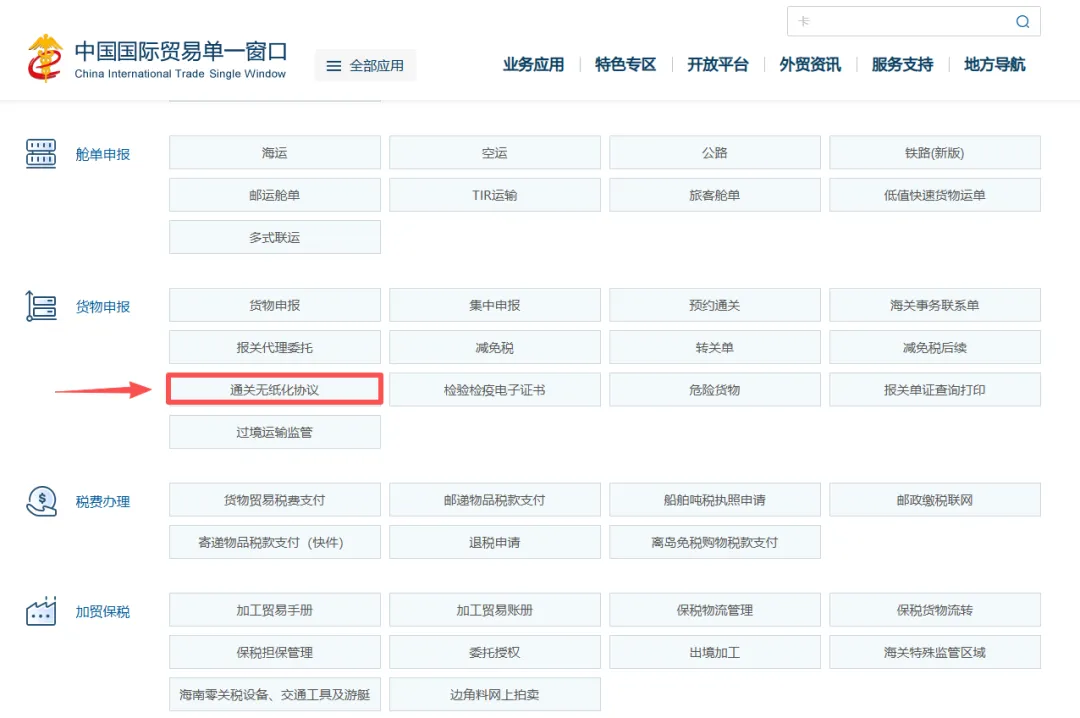Viewport: 1080px width, 718px height.
Task: Click the 舱单申报 manifest declaration sidebar icon
Action: [40, 152]
